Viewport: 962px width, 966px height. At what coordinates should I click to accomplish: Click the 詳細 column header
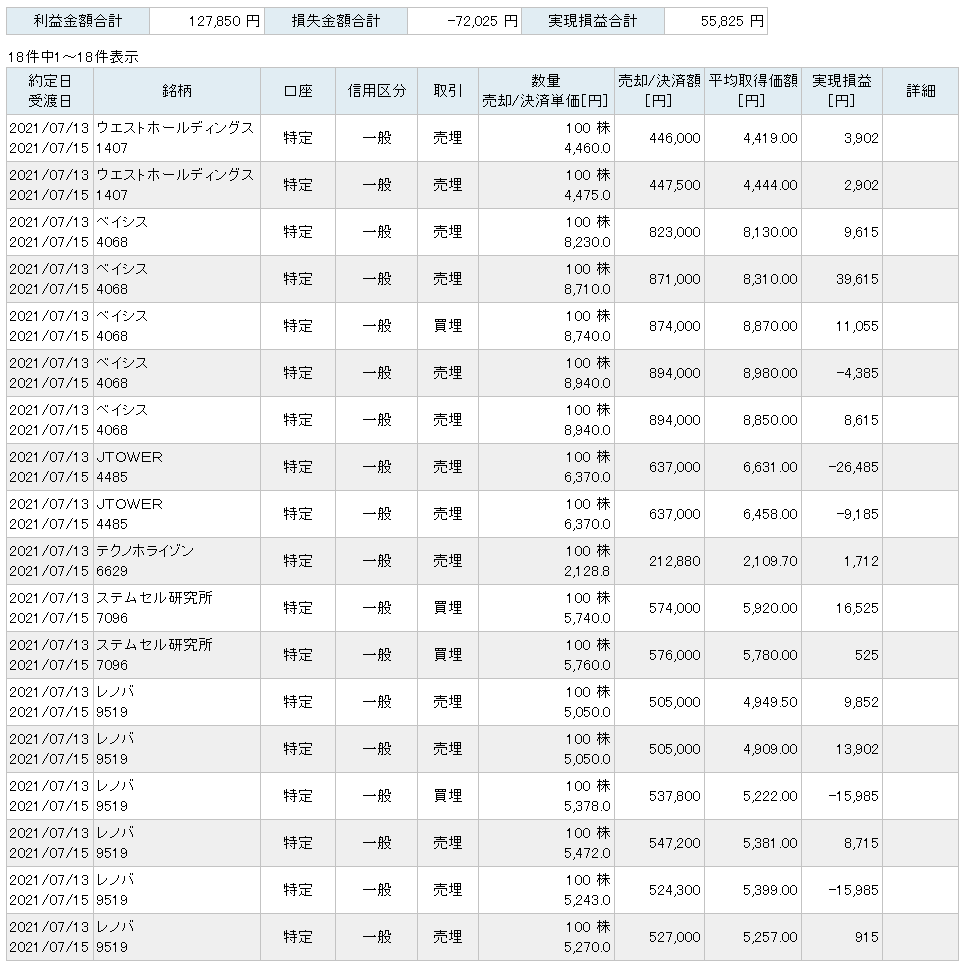(921, 91)
